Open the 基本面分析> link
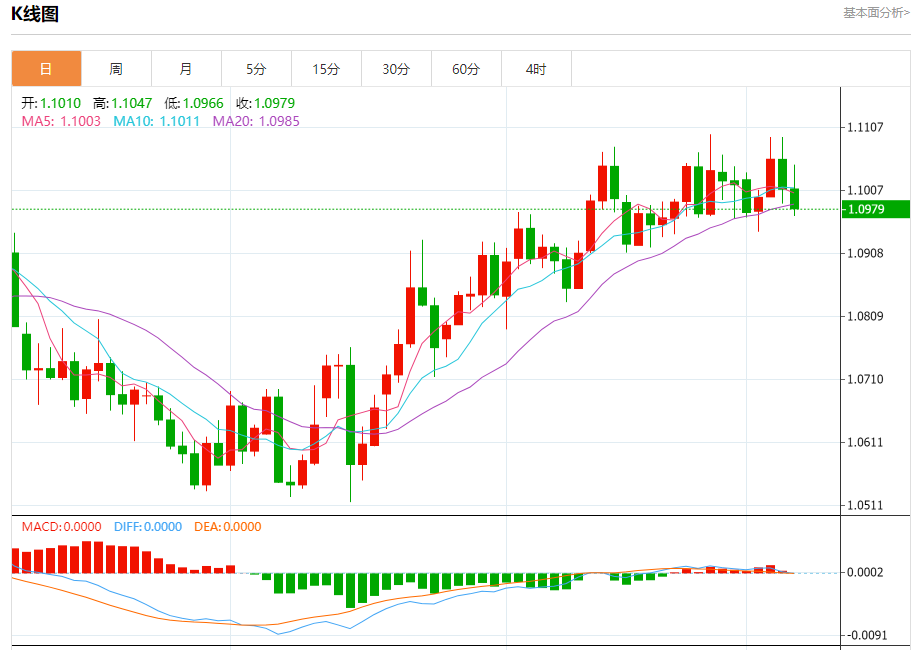918x650 pixels. point(876,13)
